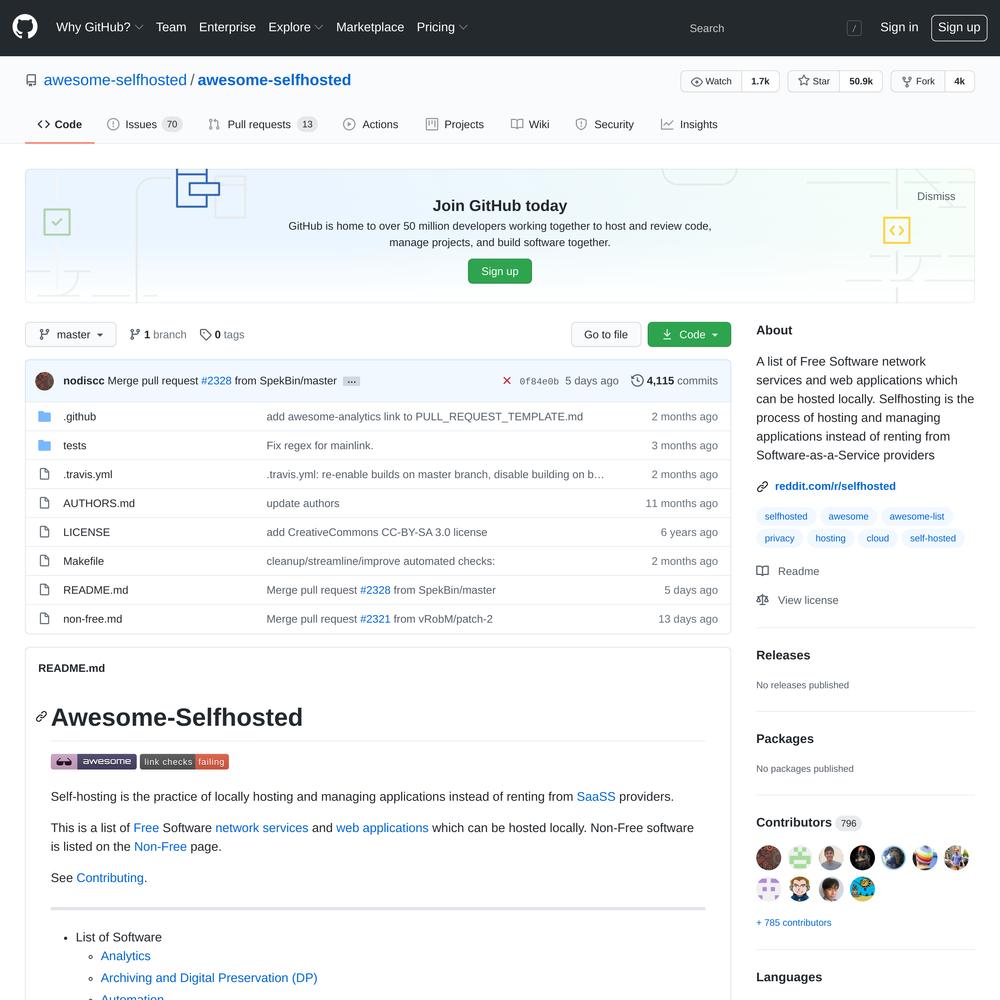
Task: Click the green Sign up banner button
Action: [500, 271]
